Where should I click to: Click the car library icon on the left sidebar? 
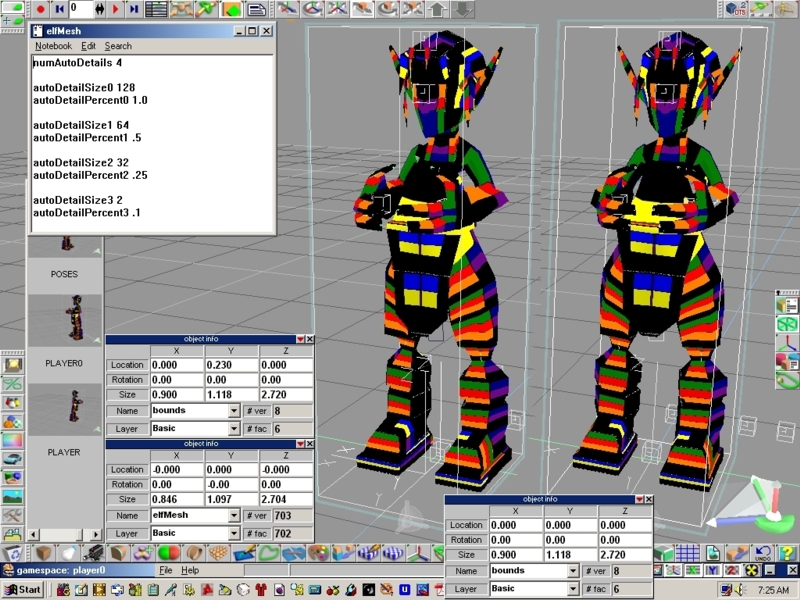(x=13, y=459)
